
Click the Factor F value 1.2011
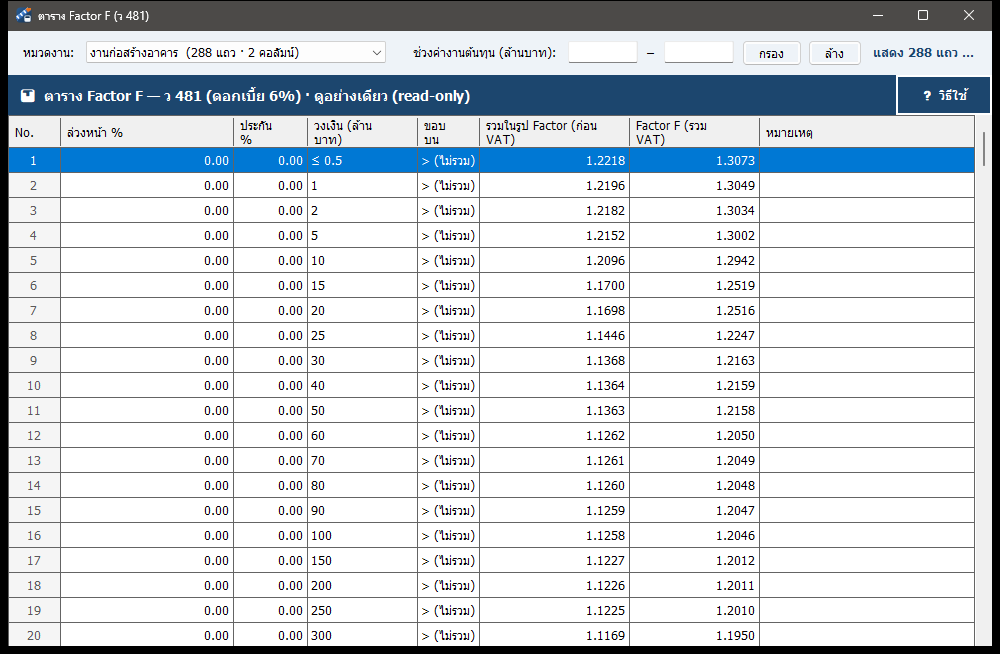coord(695,586)
